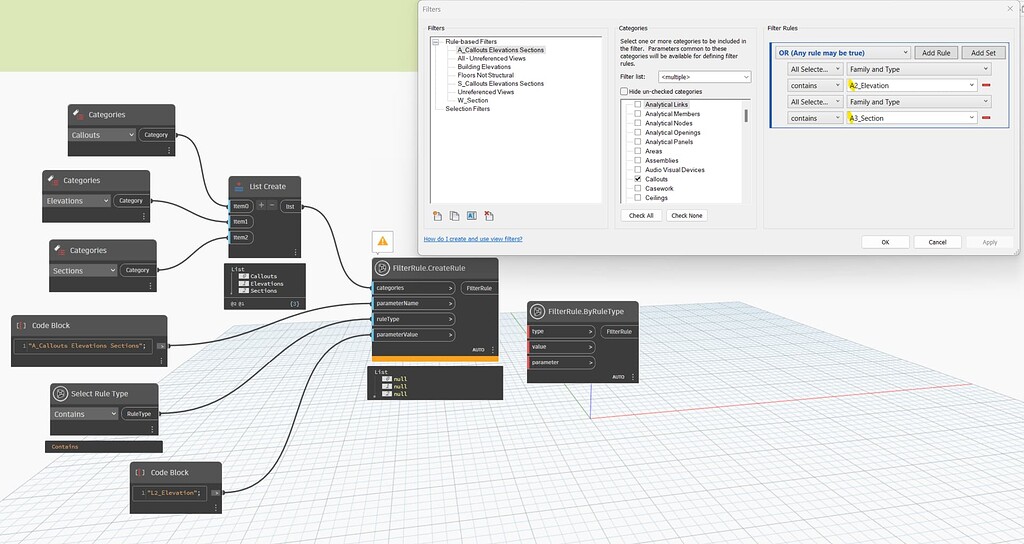Screen dimensions: 1024x544
Task: Open the view filters help link
Action: tap(472, 239)
